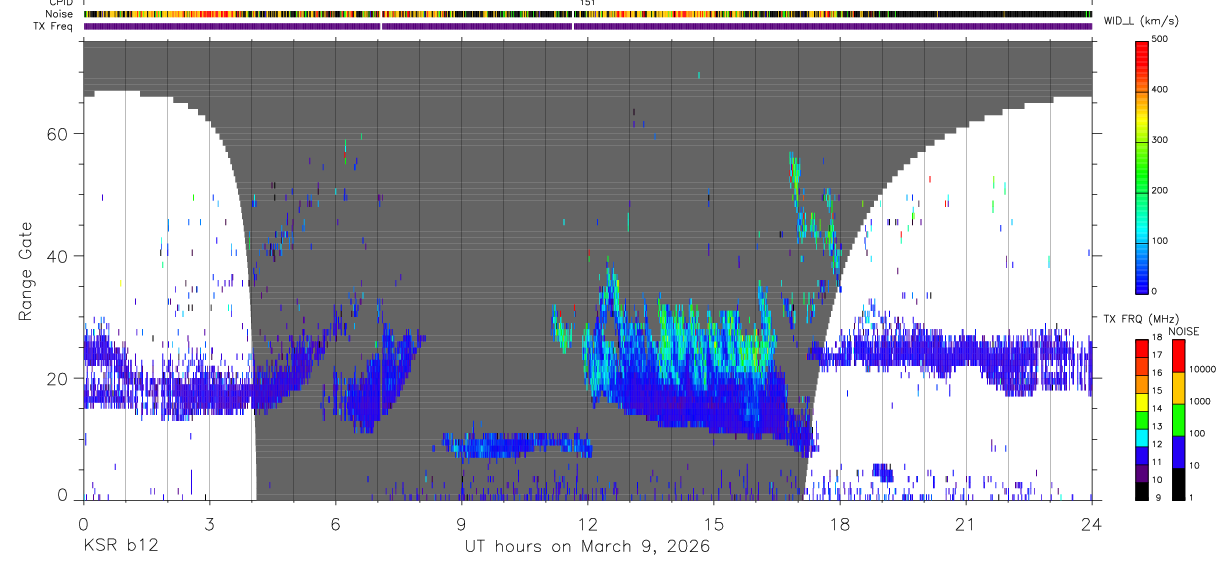The height and width of the screenshot is (567, 1228).
Task: Click the "24" UT hour tick label
Action: [x=1092, y=524]
